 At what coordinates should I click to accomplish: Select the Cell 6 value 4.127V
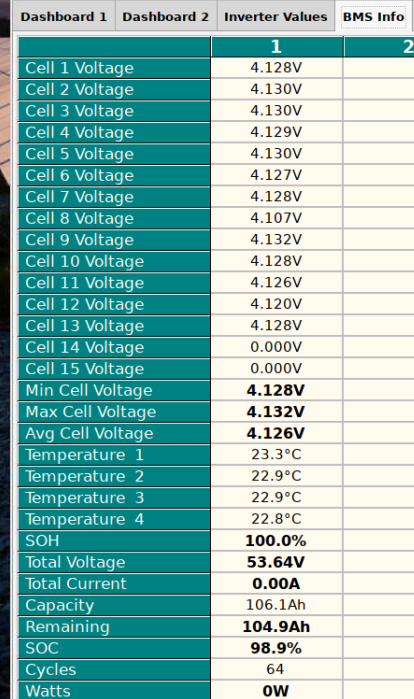(x=276, y=175)
